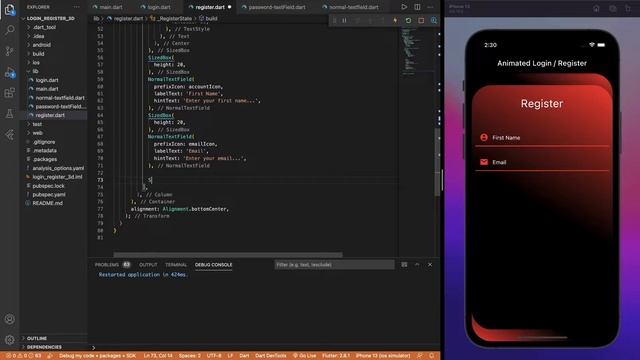Viewport: 640px width, 360px height.
Task: Expand the build folder
Action: pos(38,54)
